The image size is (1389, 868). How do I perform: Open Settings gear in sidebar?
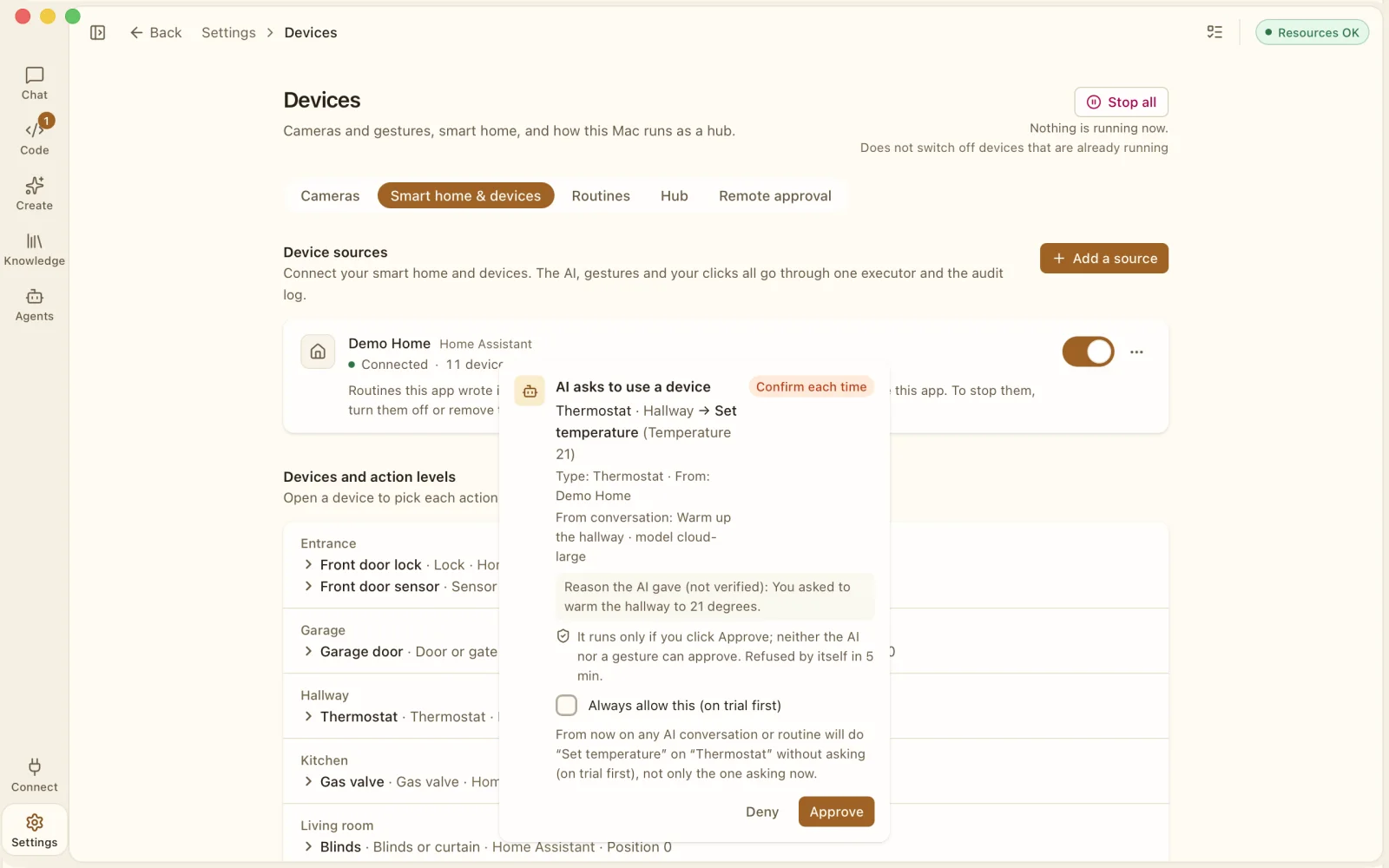[35, 831]
